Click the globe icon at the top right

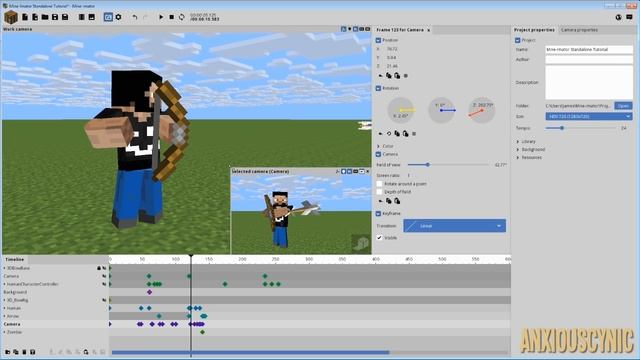coord(619,17)
